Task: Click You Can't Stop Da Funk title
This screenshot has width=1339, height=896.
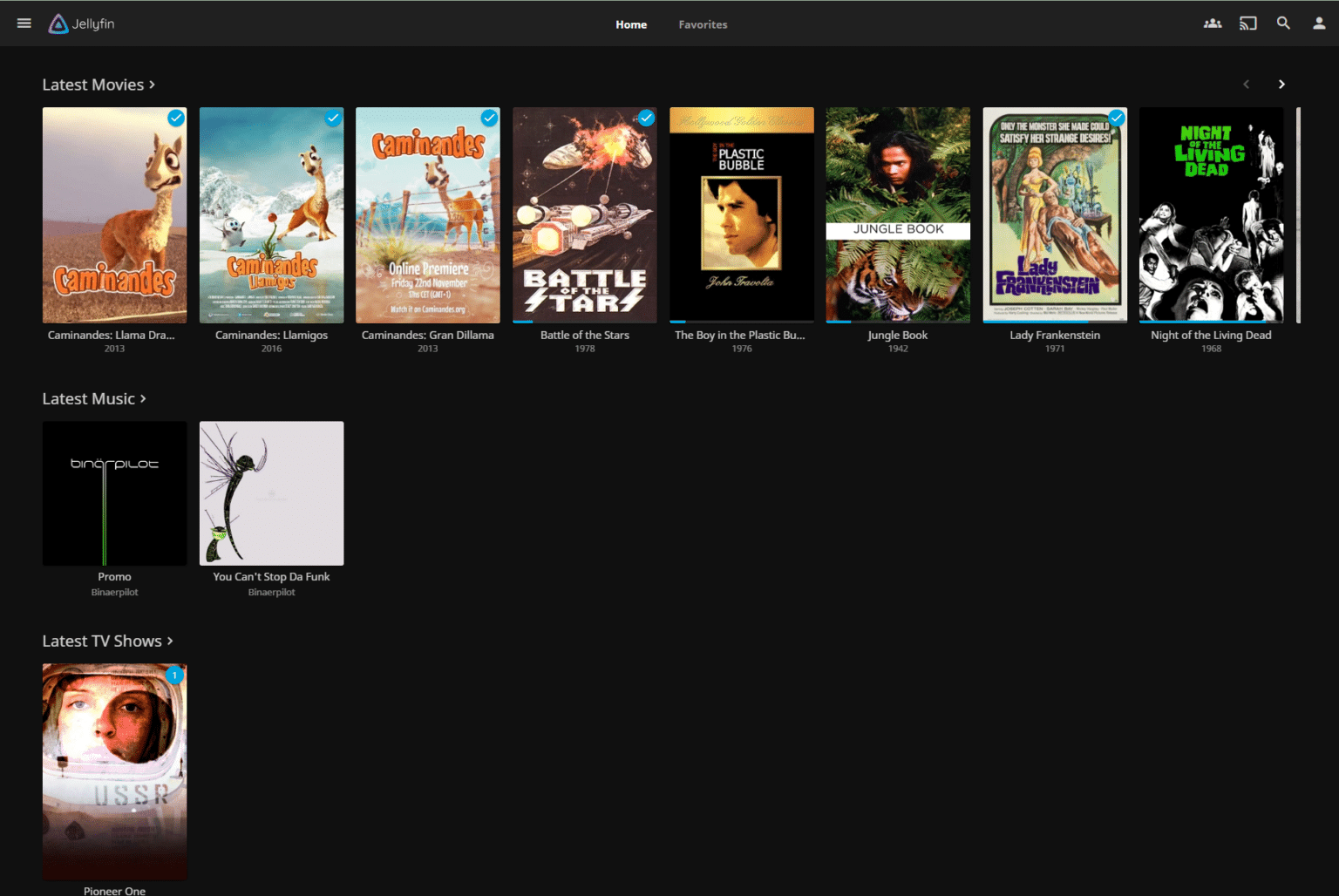Action: pos(271,577)
